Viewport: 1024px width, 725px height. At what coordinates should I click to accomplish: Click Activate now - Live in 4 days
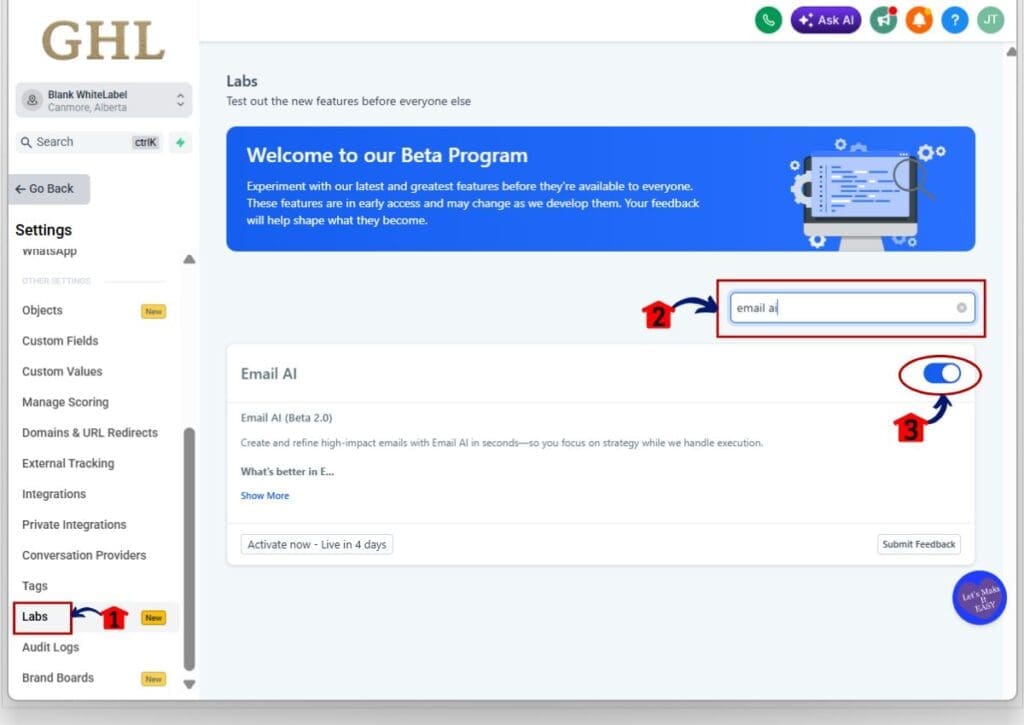click(x=317, y=544)
